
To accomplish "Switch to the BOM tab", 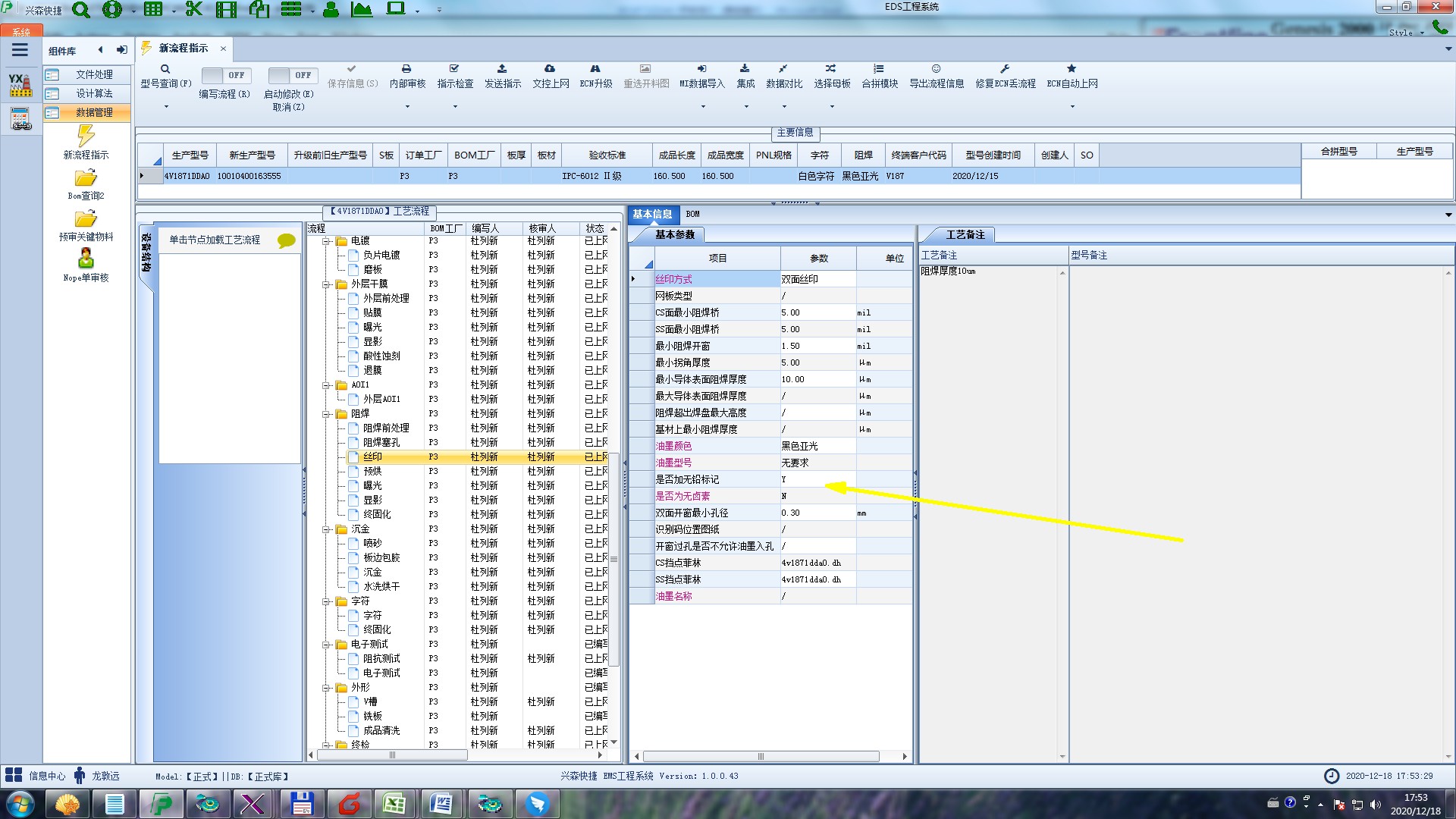I will (692, 215).
